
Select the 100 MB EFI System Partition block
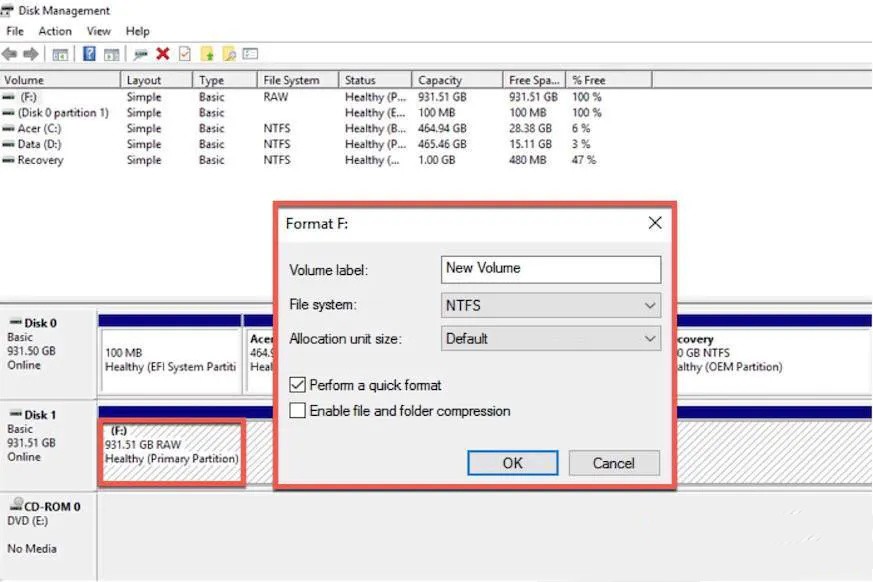coord(170,360)
